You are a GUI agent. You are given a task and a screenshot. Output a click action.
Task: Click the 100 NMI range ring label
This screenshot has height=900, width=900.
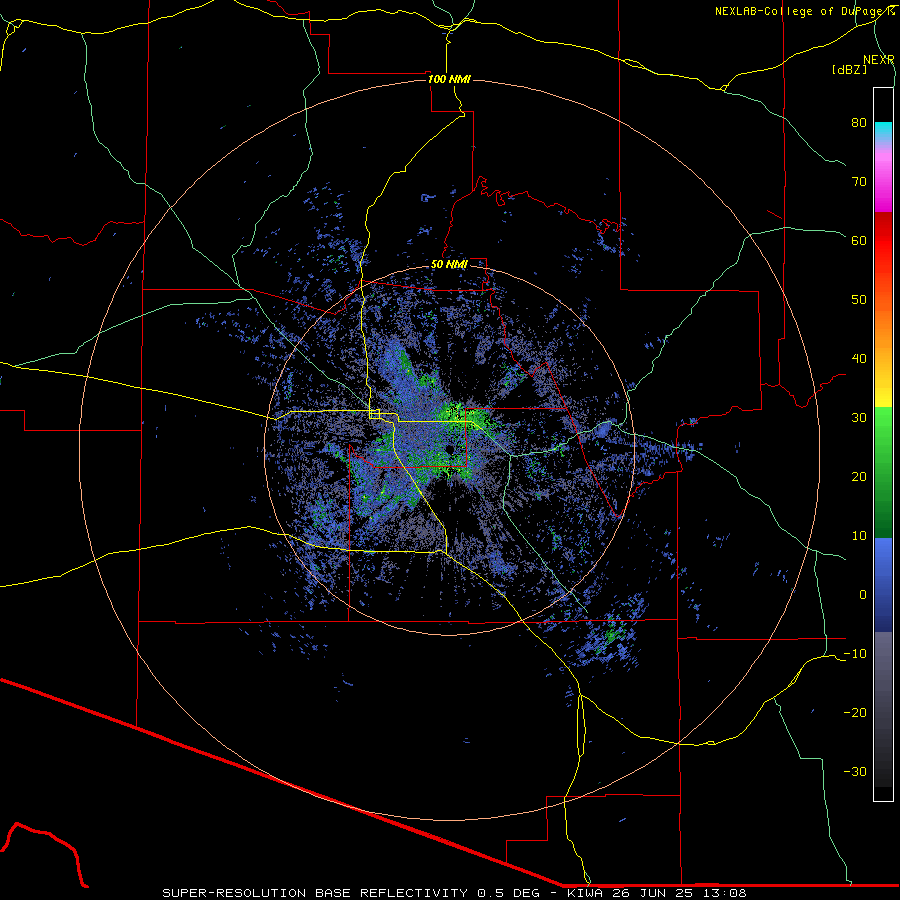(x=449, y=79)
